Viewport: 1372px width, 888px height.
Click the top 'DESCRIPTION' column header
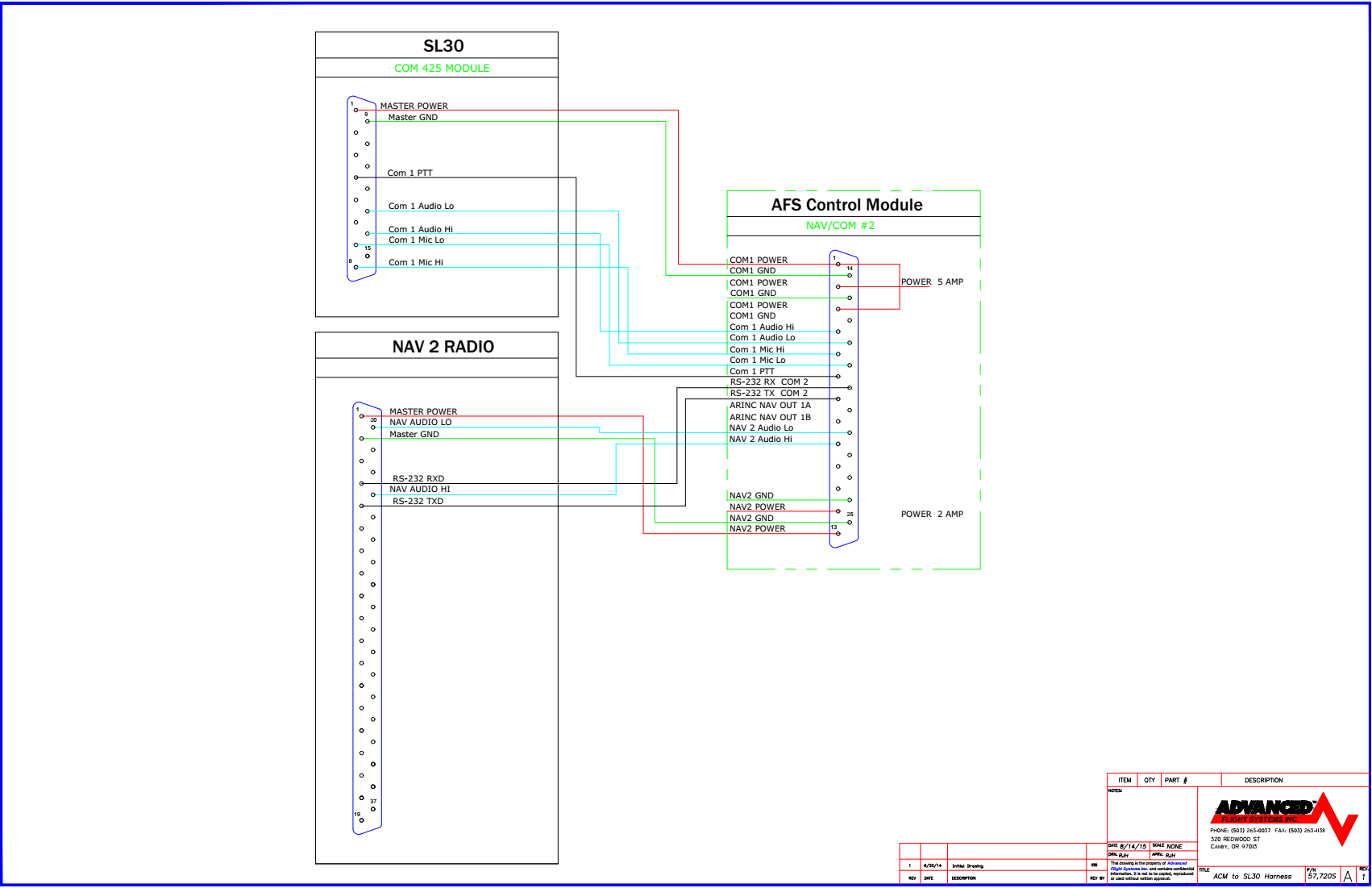[1263, 780]
